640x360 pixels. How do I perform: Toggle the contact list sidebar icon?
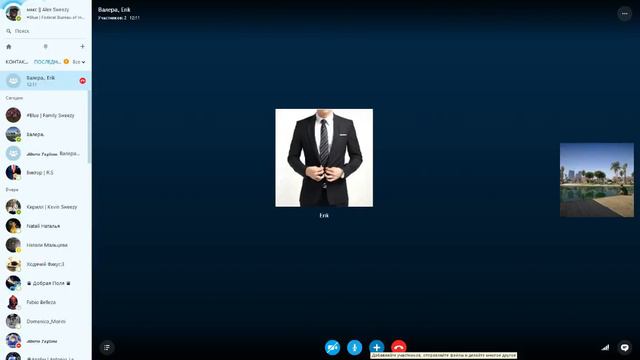(107, 347)
